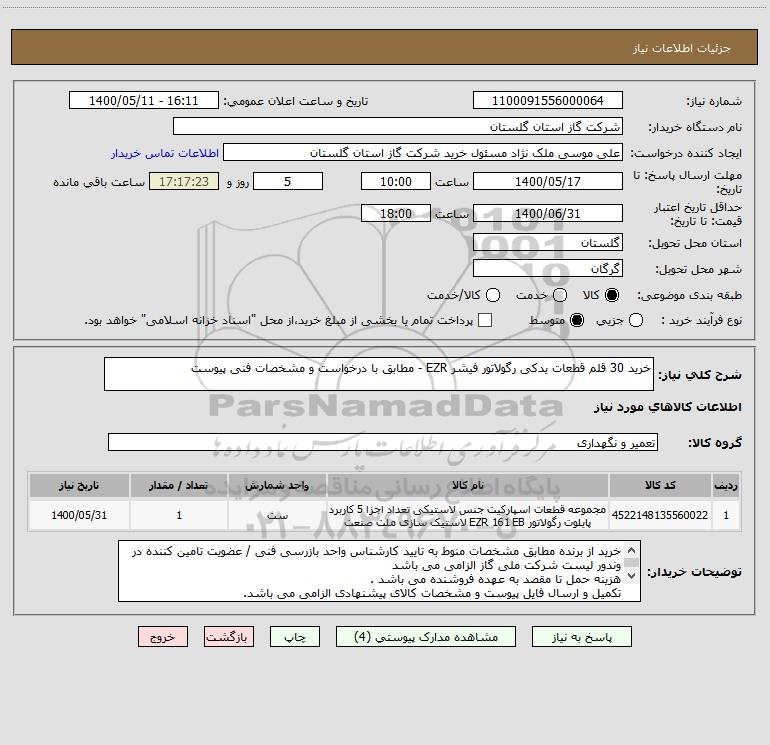This screenshot has height=745, width=770.
Task: Click the creator field علی موسی ملک نژاد
Action: pos(423,153)
